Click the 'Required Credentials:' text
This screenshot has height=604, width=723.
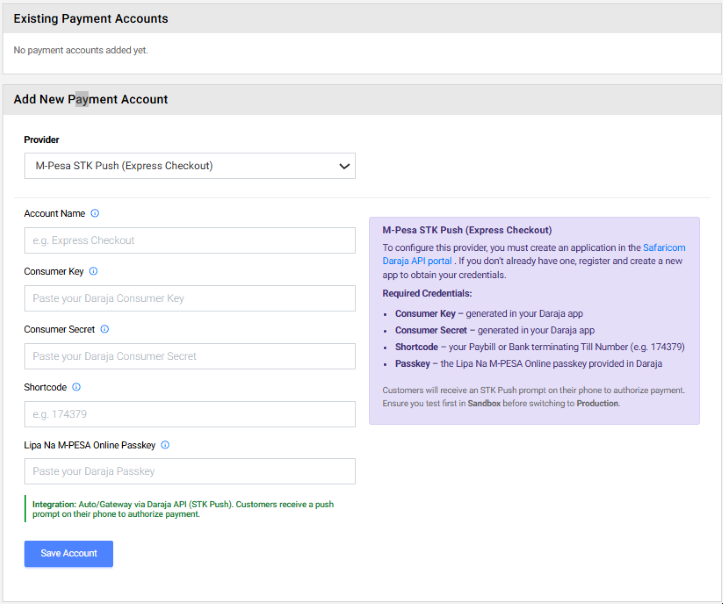click(427, 293)
